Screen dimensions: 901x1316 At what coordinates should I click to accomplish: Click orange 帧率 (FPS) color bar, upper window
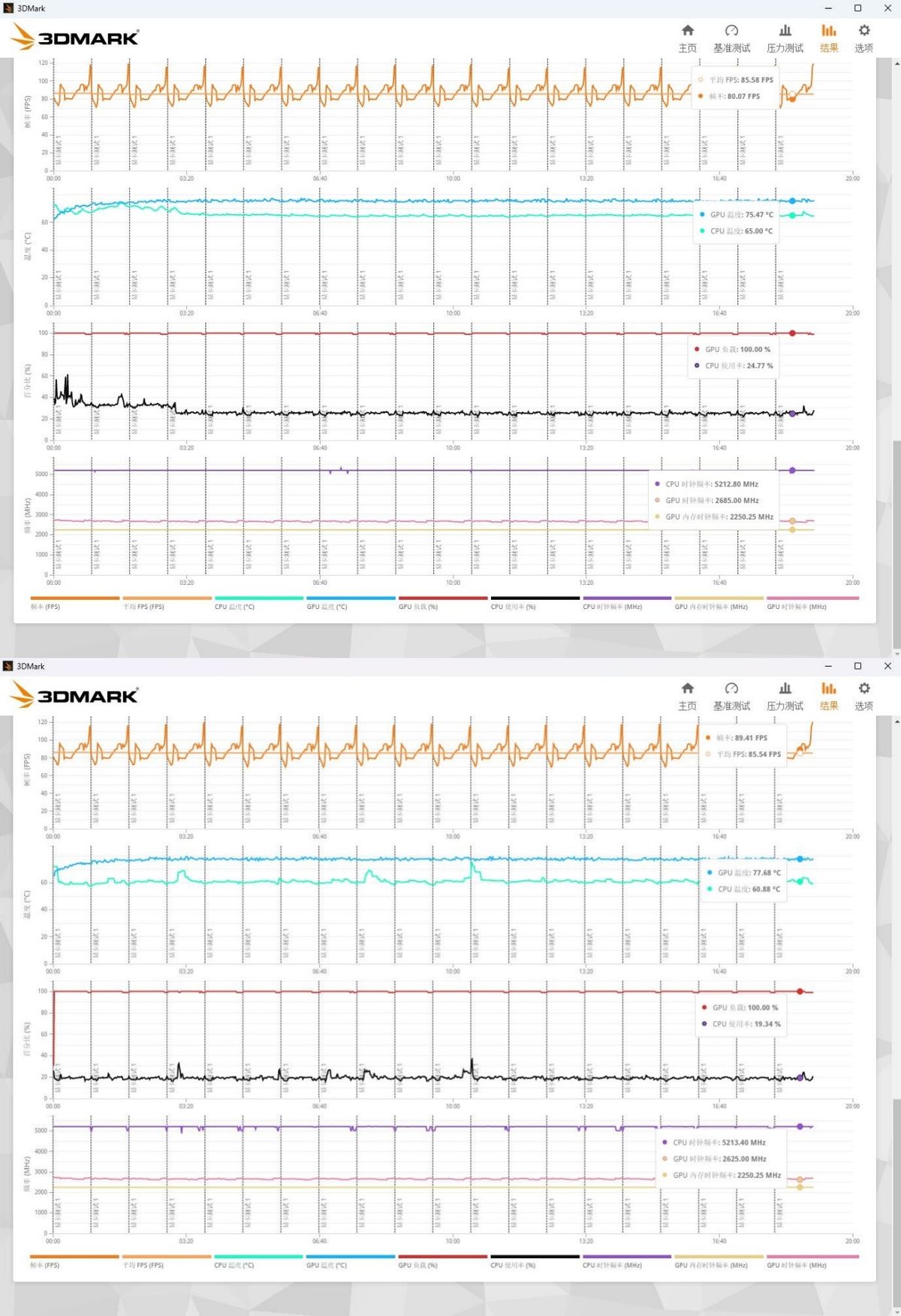(x=74, y=598)
